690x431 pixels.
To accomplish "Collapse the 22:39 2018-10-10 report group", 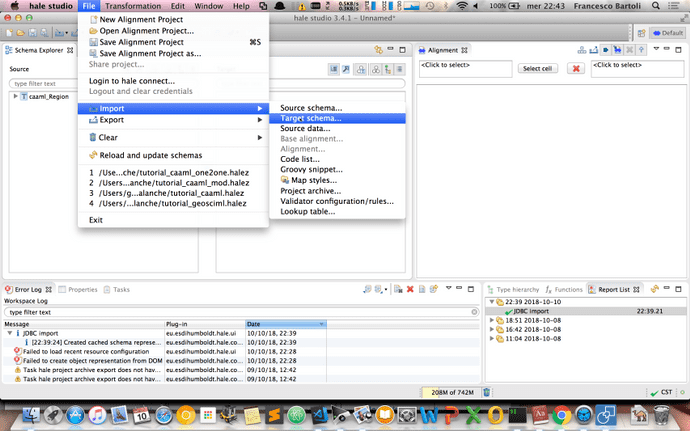I will [x=491, y=301].
